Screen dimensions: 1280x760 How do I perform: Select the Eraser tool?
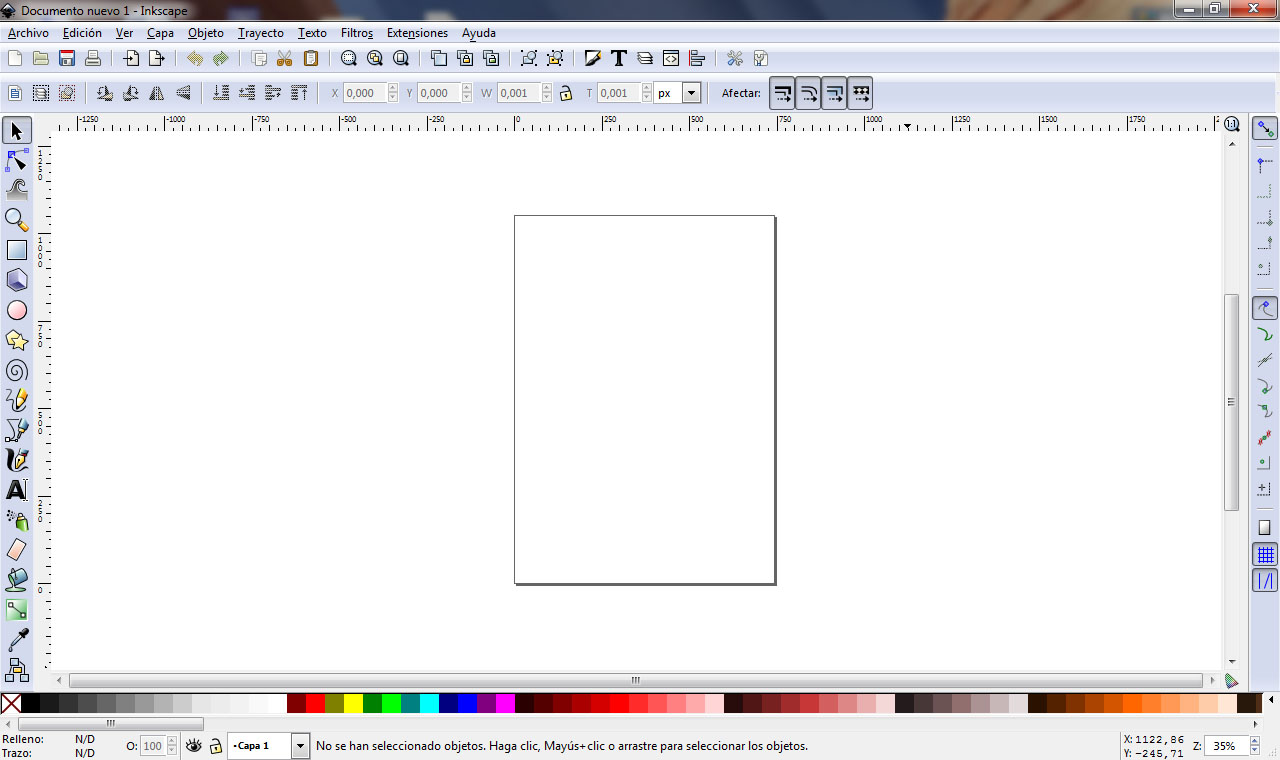coord(17,550)
